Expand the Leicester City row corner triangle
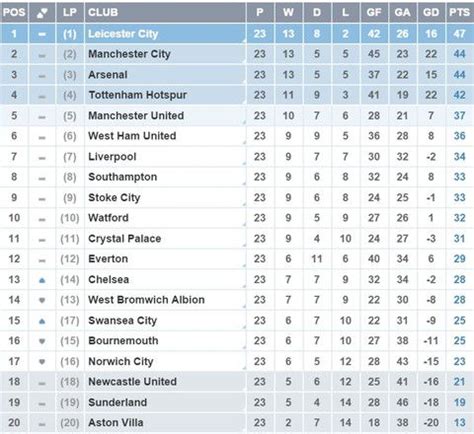Image resolution: width=474 pixels, height=434 pixels. [x=244, y=41]
